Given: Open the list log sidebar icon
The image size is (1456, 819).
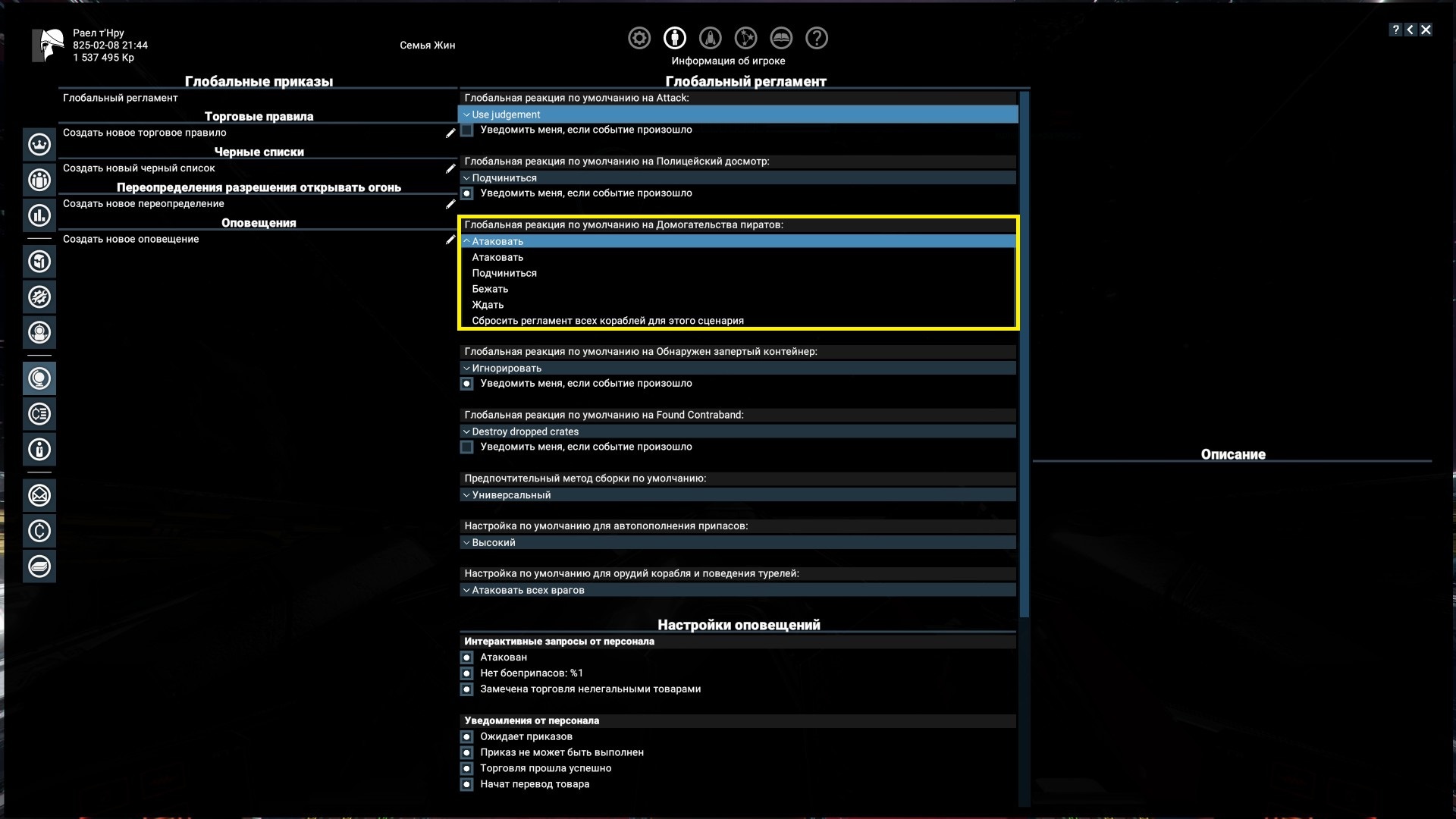Looking at the screenshot, I should [x=39, y=414].
